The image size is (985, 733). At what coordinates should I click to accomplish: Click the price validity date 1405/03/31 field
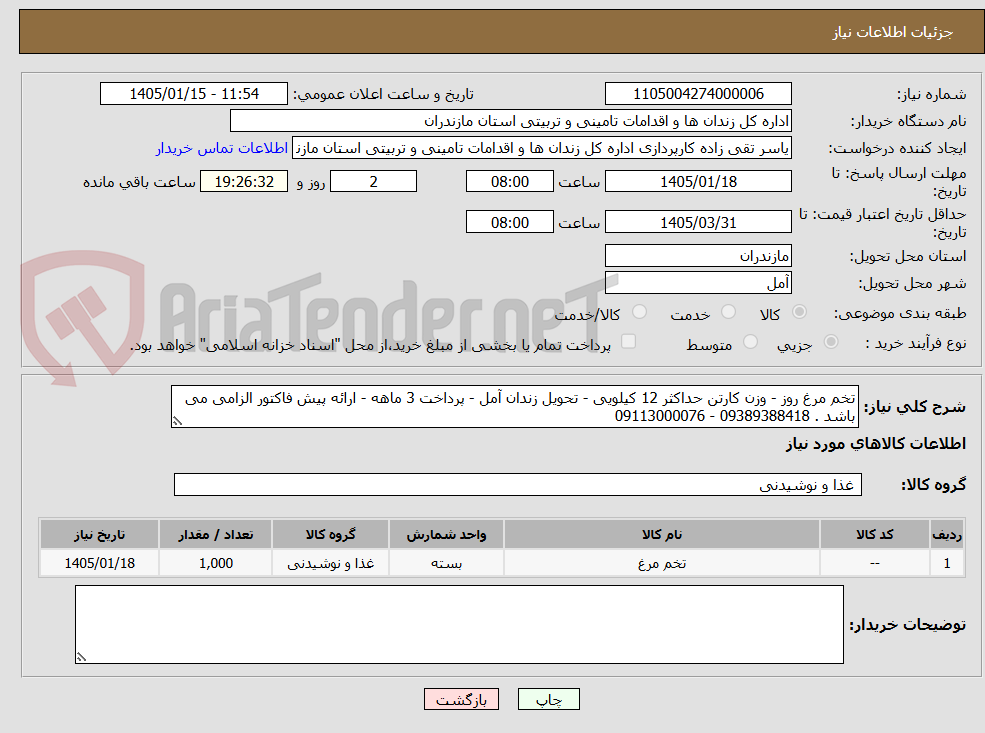tap(698, 222)
